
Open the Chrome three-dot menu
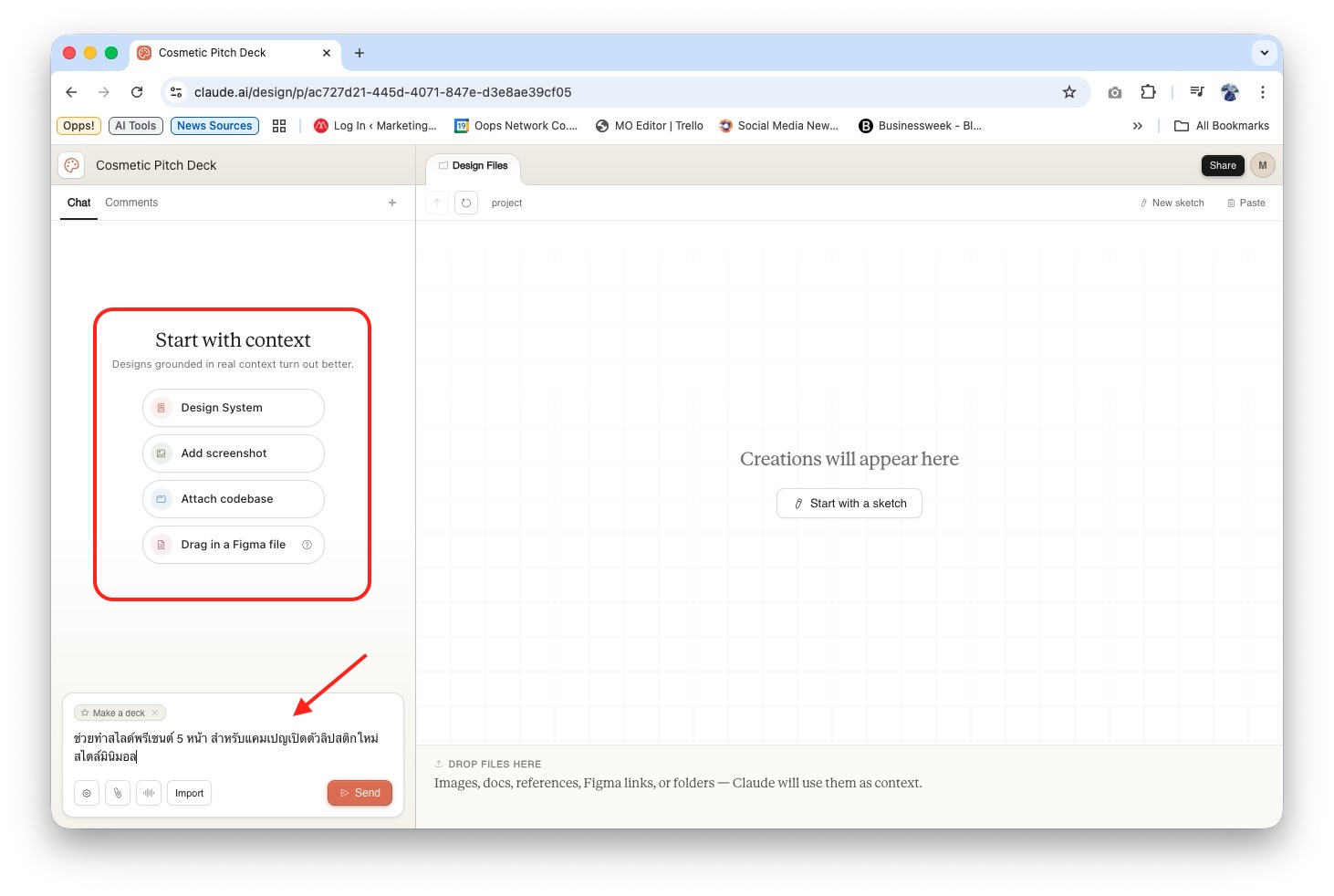coord(1263,92)
